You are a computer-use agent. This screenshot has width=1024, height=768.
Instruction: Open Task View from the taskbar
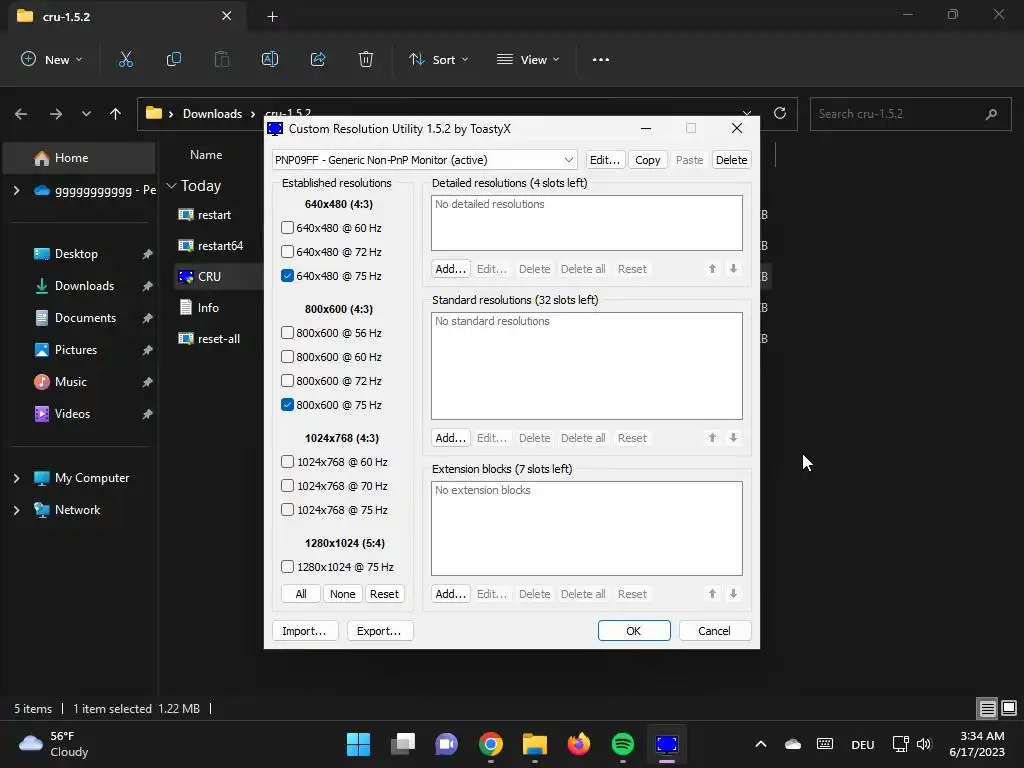click(x=402, y=744)
